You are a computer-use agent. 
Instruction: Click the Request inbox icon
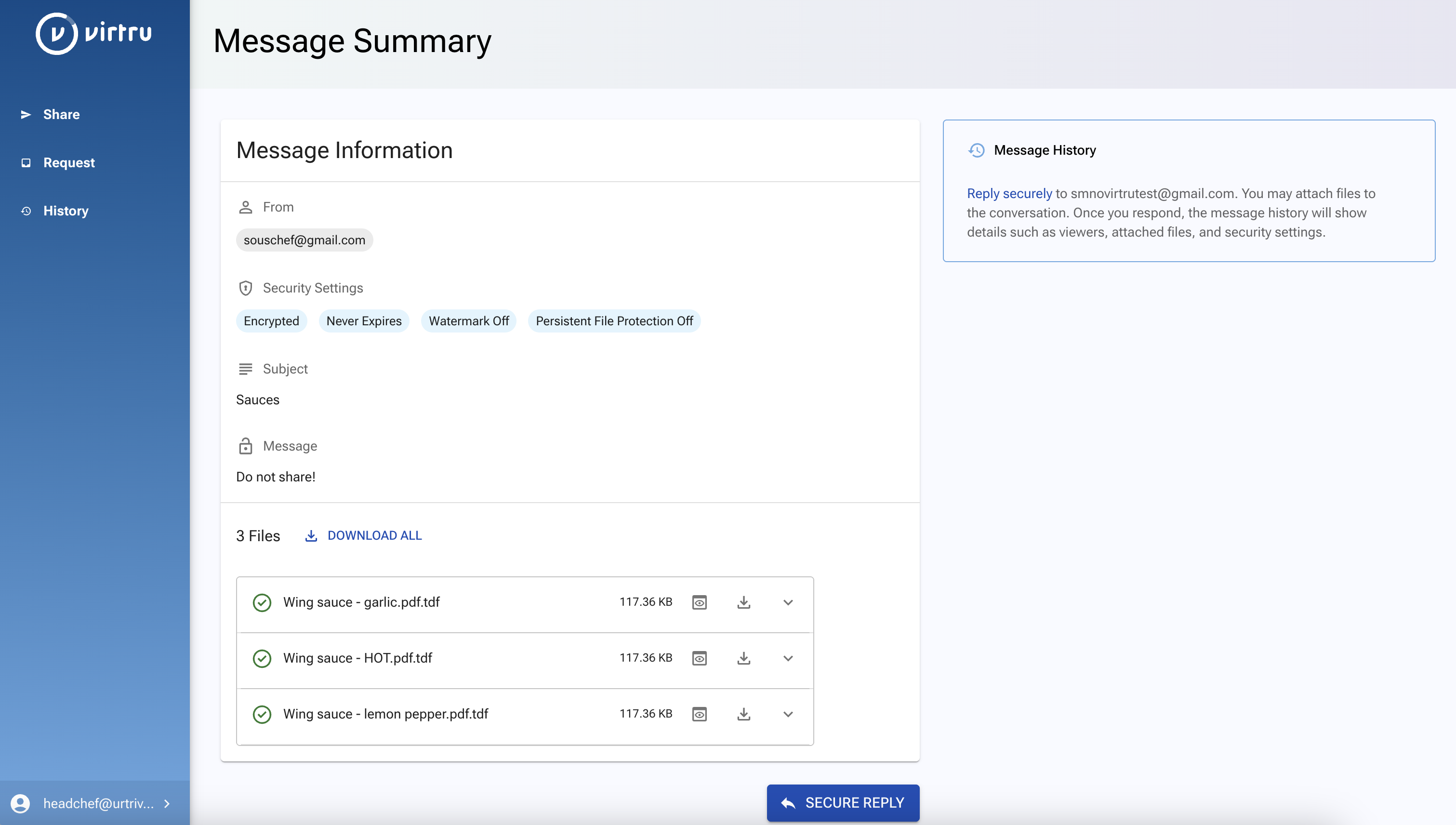point(26,162)
